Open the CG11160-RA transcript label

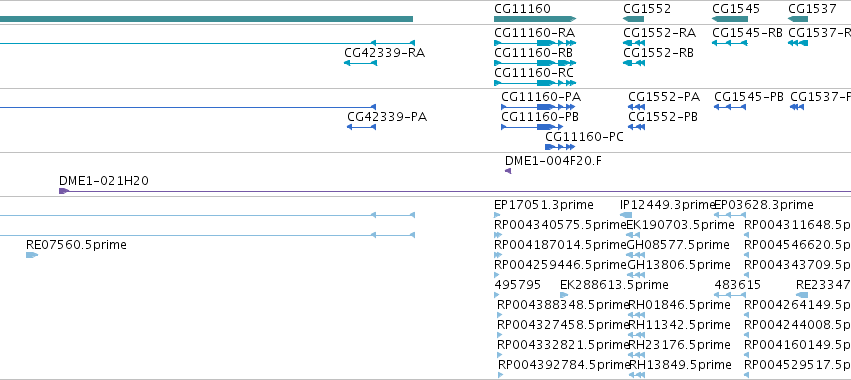tap(535, 33)
